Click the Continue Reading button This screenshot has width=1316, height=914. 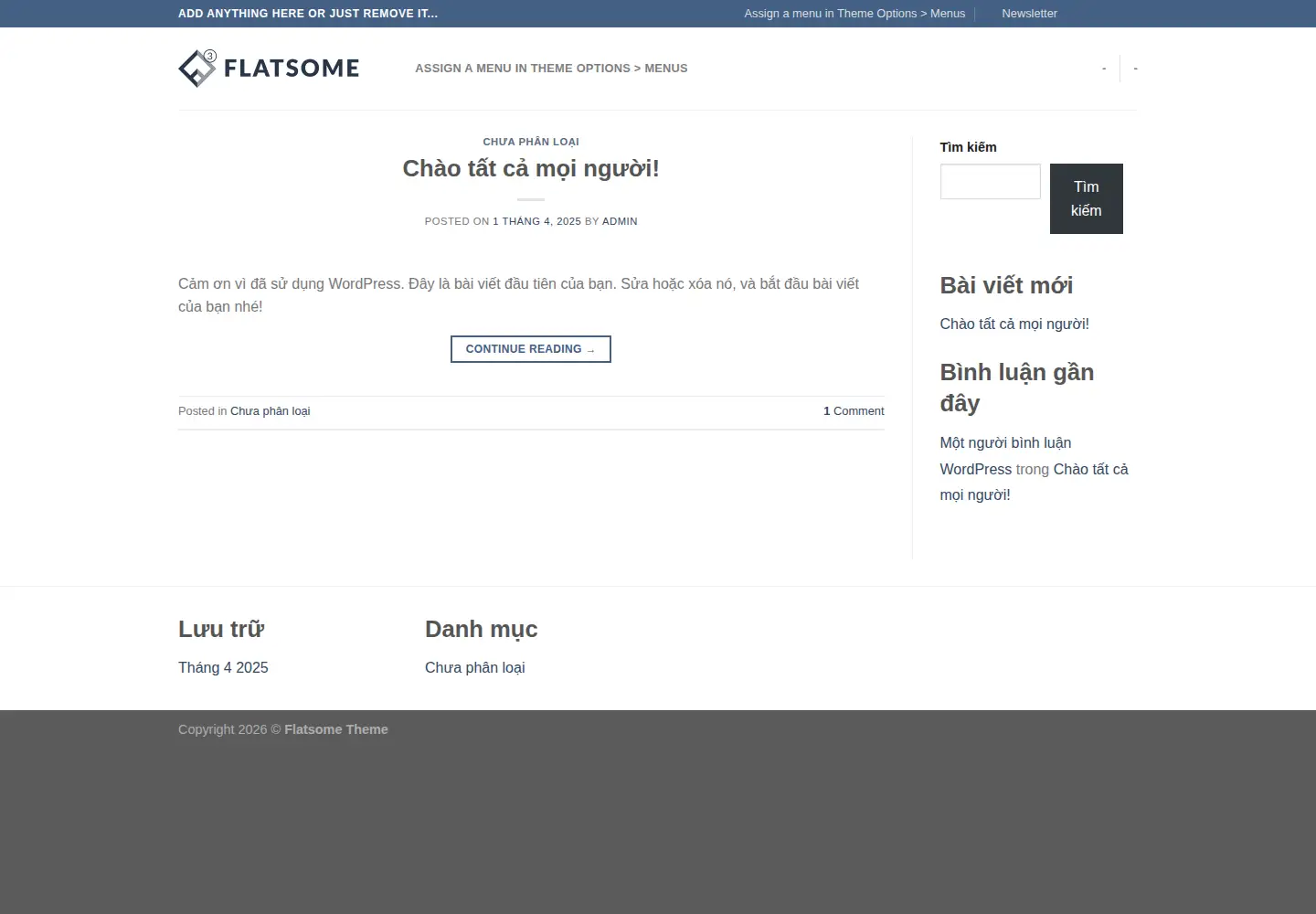pyautogui.click(x=531, y=349)
